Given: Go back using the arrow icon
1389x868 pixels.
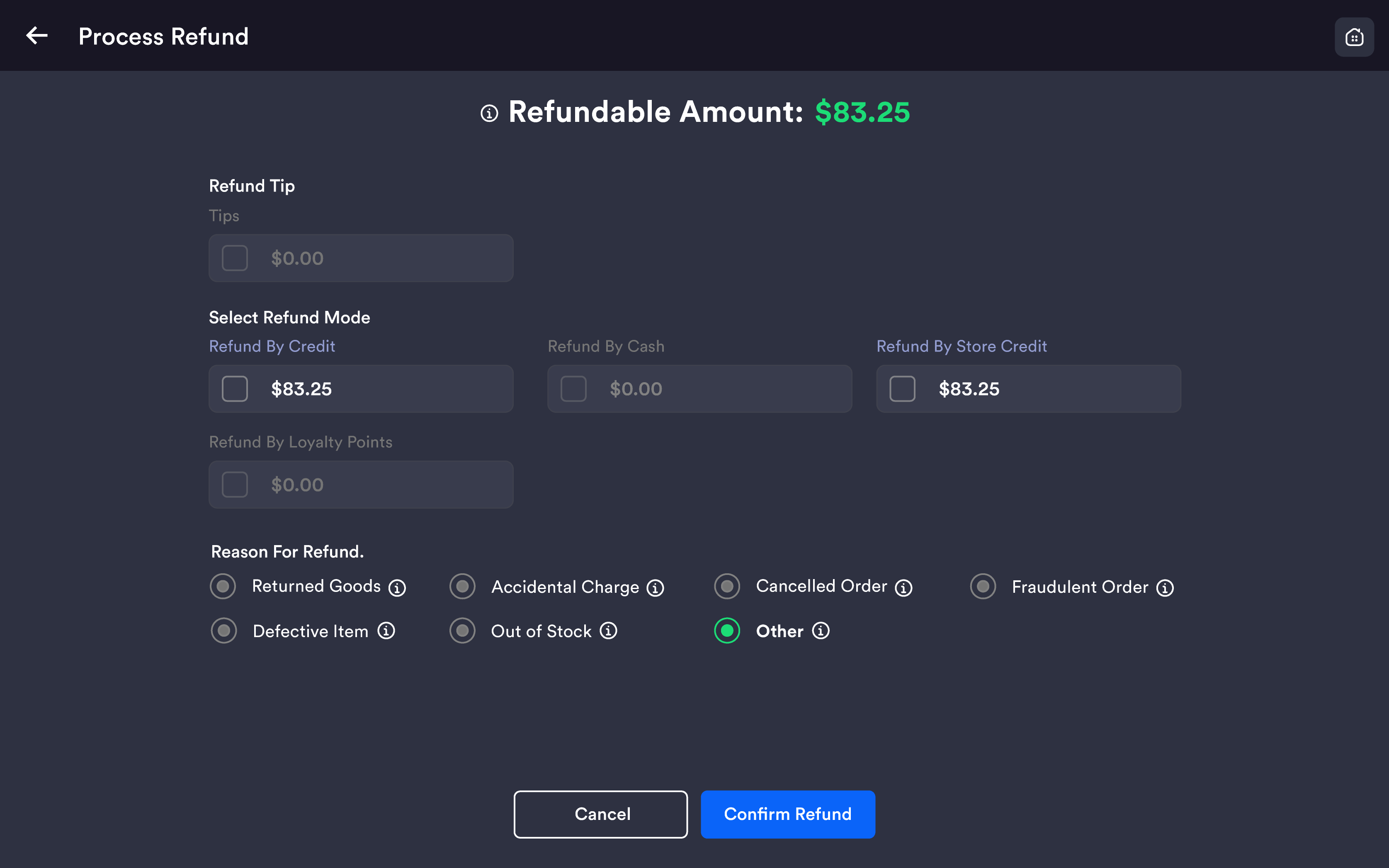Looking at the screenshot, I should click(x=37, y=36).
